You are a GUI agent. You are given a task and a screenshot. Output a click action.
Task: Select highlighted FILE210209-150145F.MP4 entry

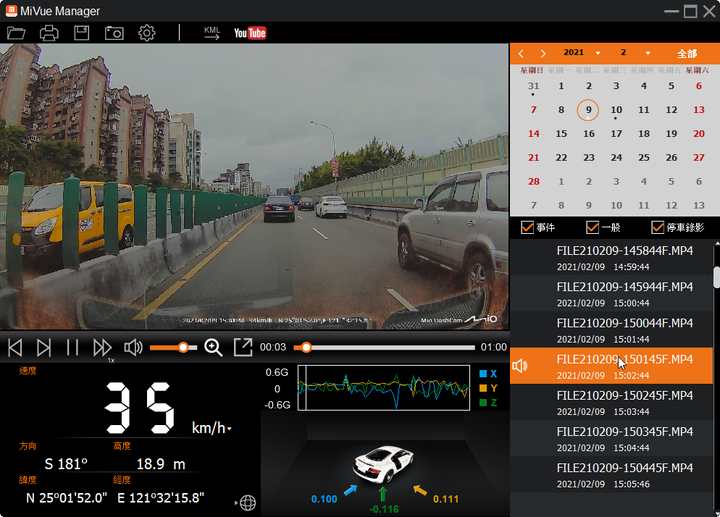point(611,366)
